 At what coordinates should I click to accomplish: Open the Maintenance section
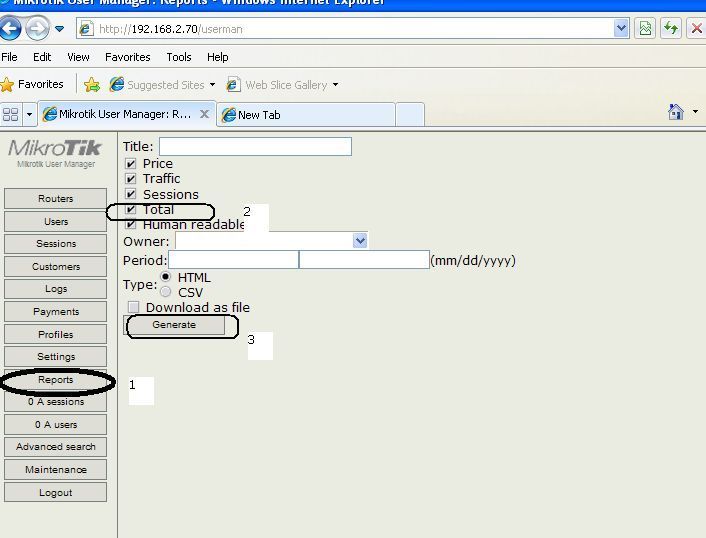(55, 470)
